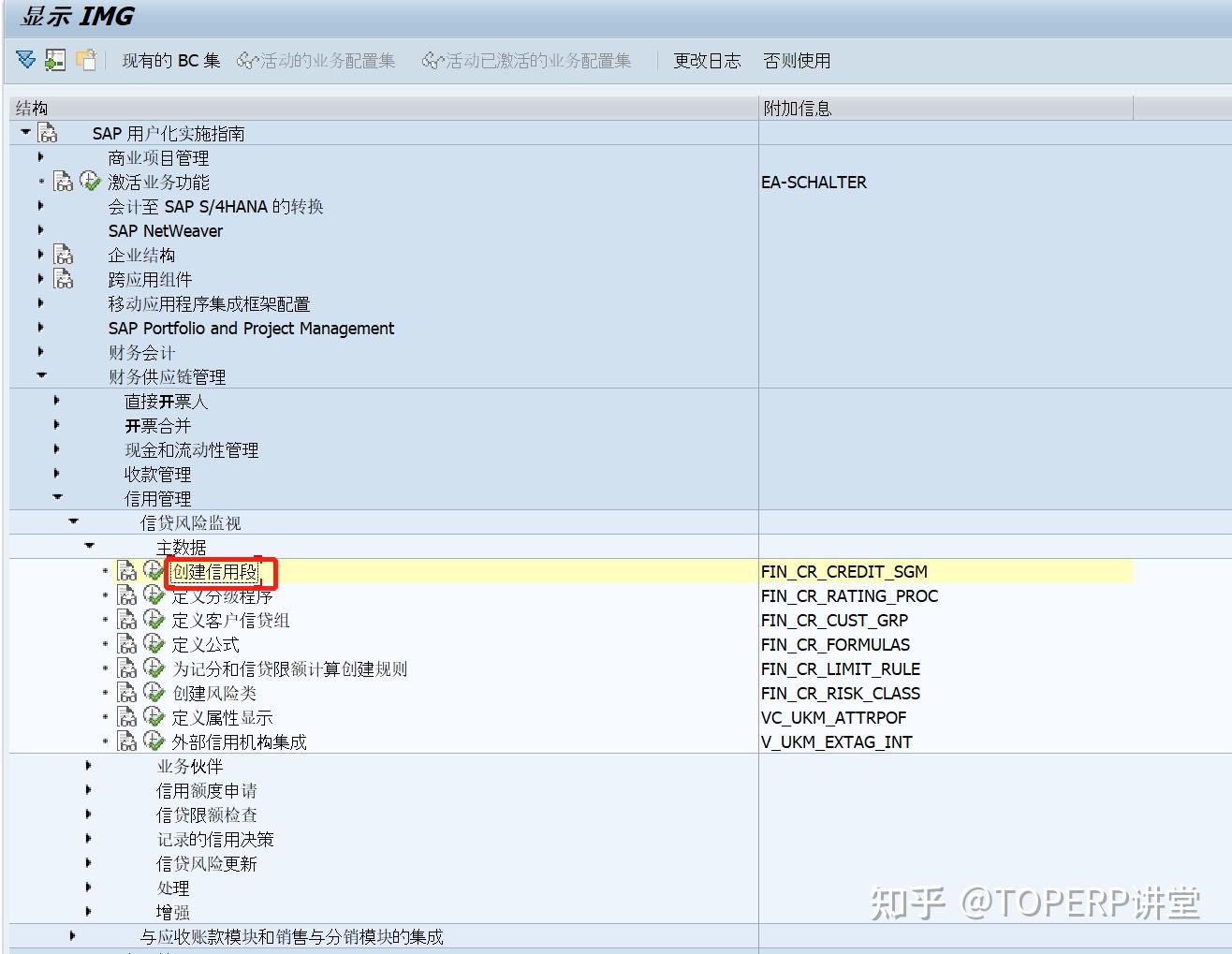Execute the 创建风险类 activity icon
Image resolution: width=1232 pixels, height=954 pixels.
(154, 693)
